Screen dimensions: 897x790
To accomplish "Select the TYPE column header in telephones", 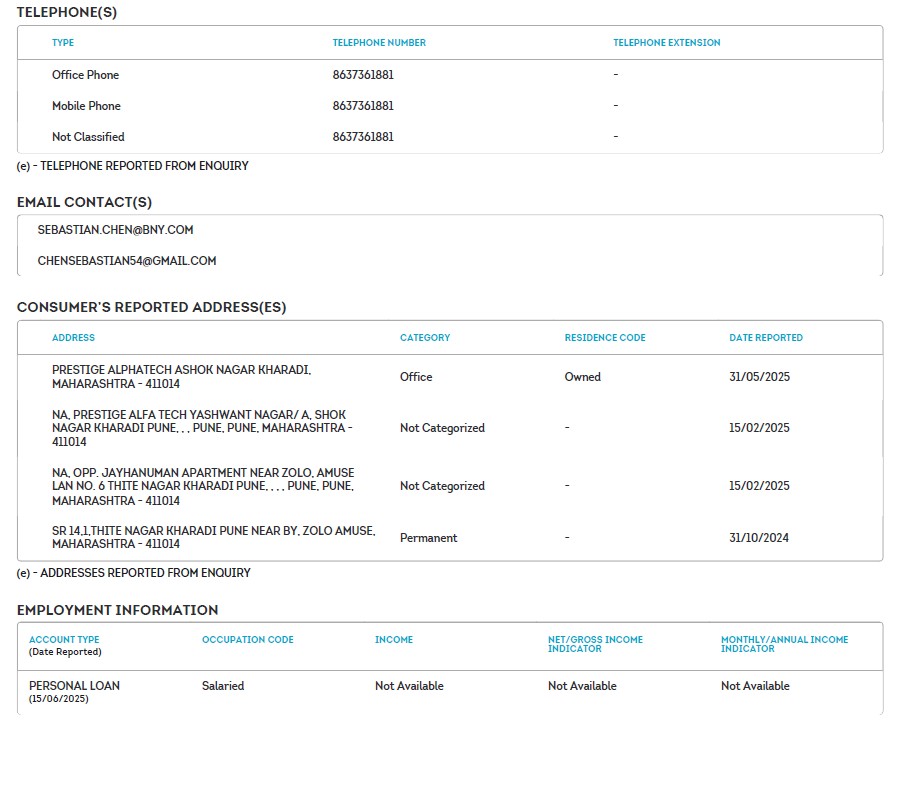I will tap(63, 43).
